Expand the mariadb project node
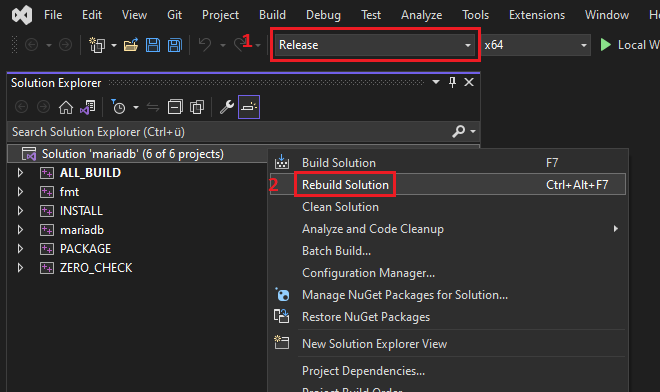Screen dimensions: 660x392 pos(20,229)
